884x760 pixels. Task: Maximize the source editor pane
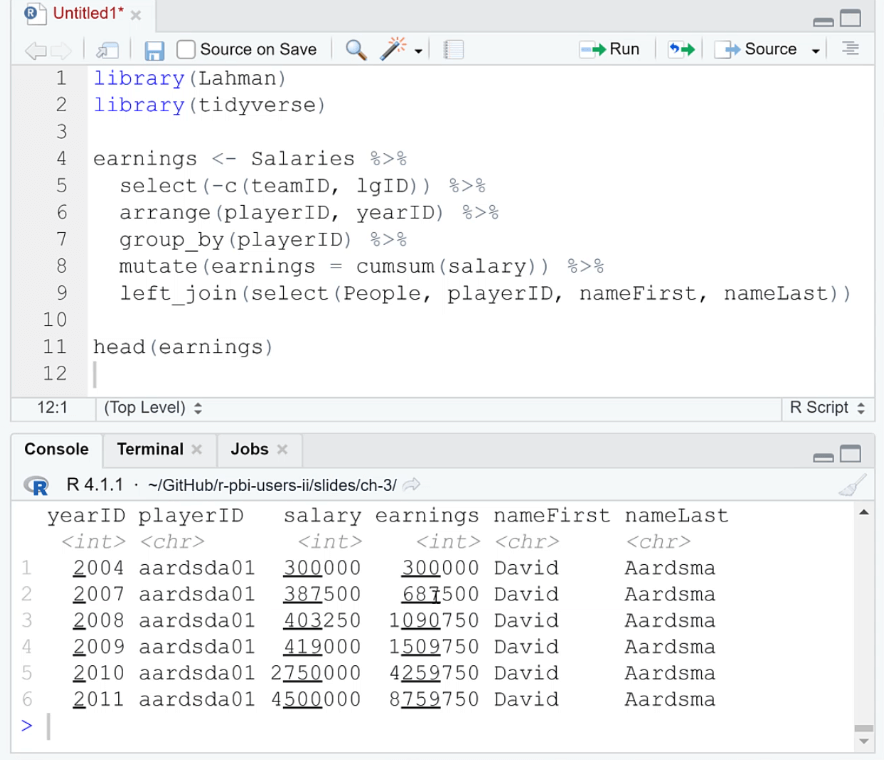tap(850, 18)
